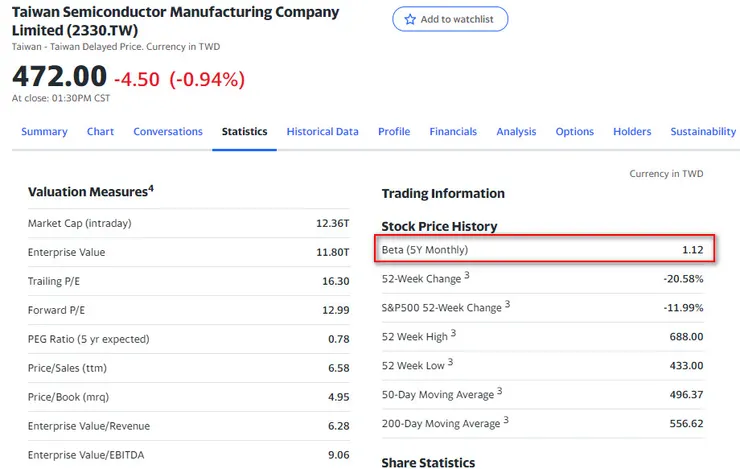Image resolution: width=740 pixels, height=469 pixels.
Task: Click the star icon beside Add to watchlist
Action: click(x=410, y=20)
